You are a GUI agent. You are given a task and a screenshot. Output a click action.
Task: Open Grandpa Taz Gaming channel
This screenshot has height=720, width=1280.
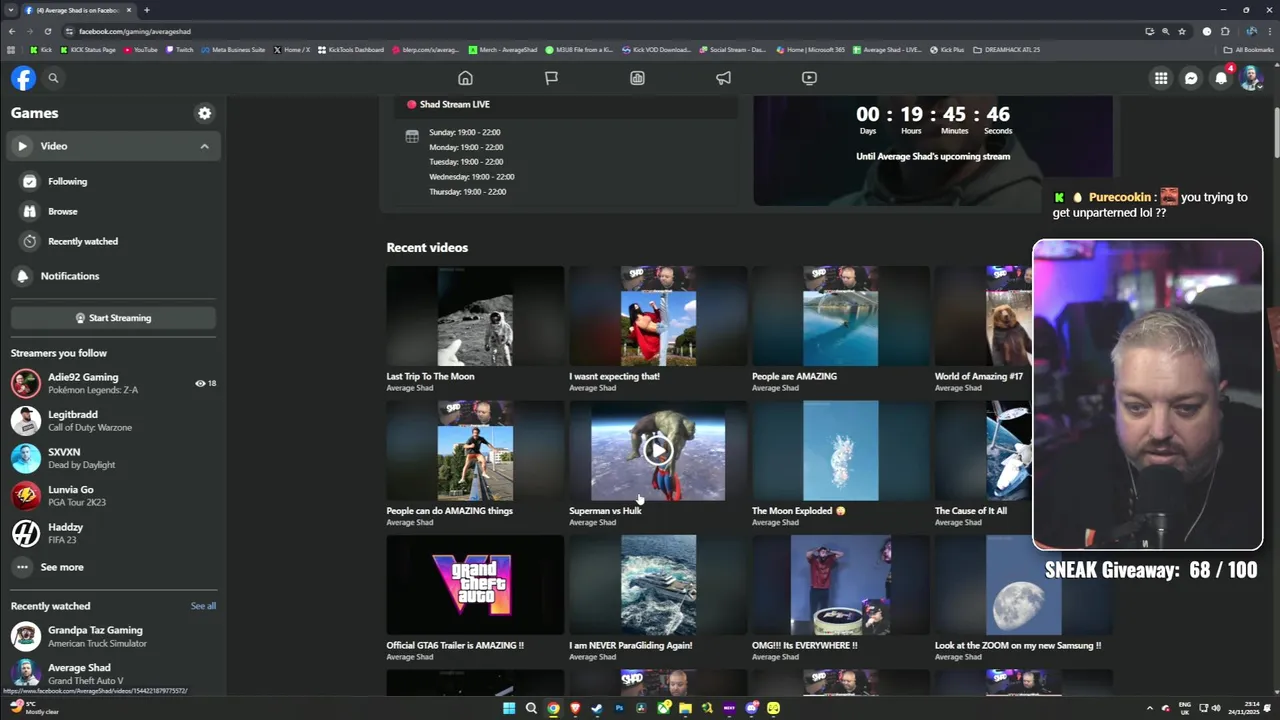[113, 636]
